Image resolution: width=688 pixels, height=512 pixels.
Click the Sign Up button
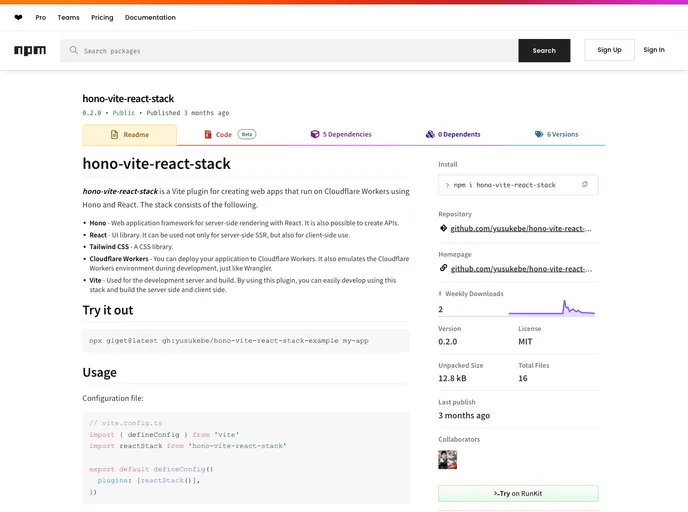point(609,50)
